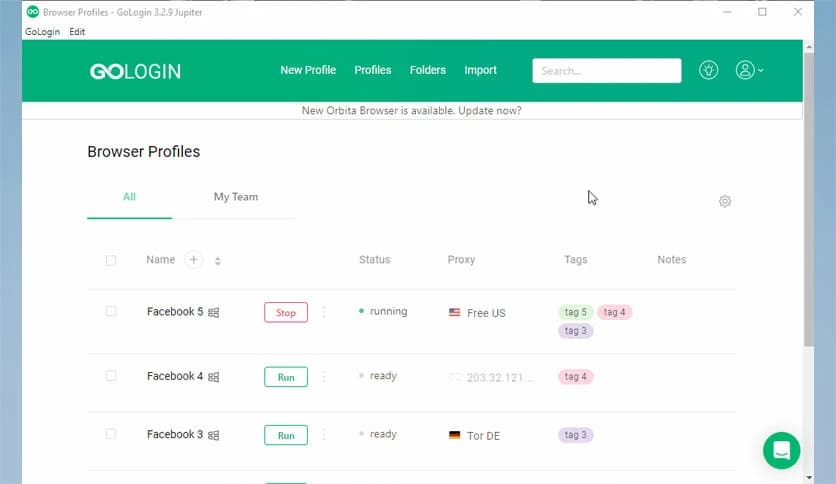Open three-dot menu for Facebook 4
The image size is (836, 484).
[x=323, y=377]
